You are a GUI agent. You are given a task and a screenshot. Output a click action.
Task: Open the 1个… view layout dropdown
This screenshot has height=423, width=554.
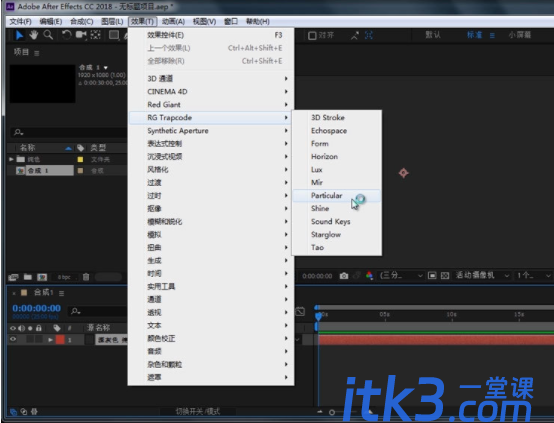click(x=534, y=275)
